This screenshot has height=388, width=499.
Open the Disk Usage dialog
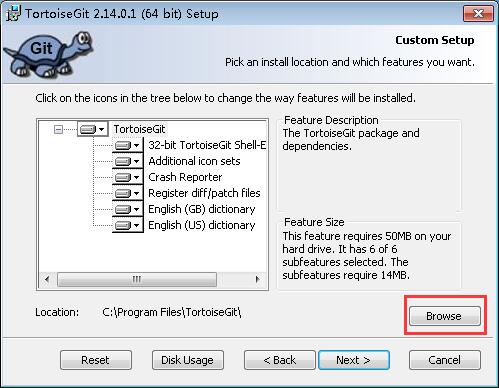tap(188, 360)
